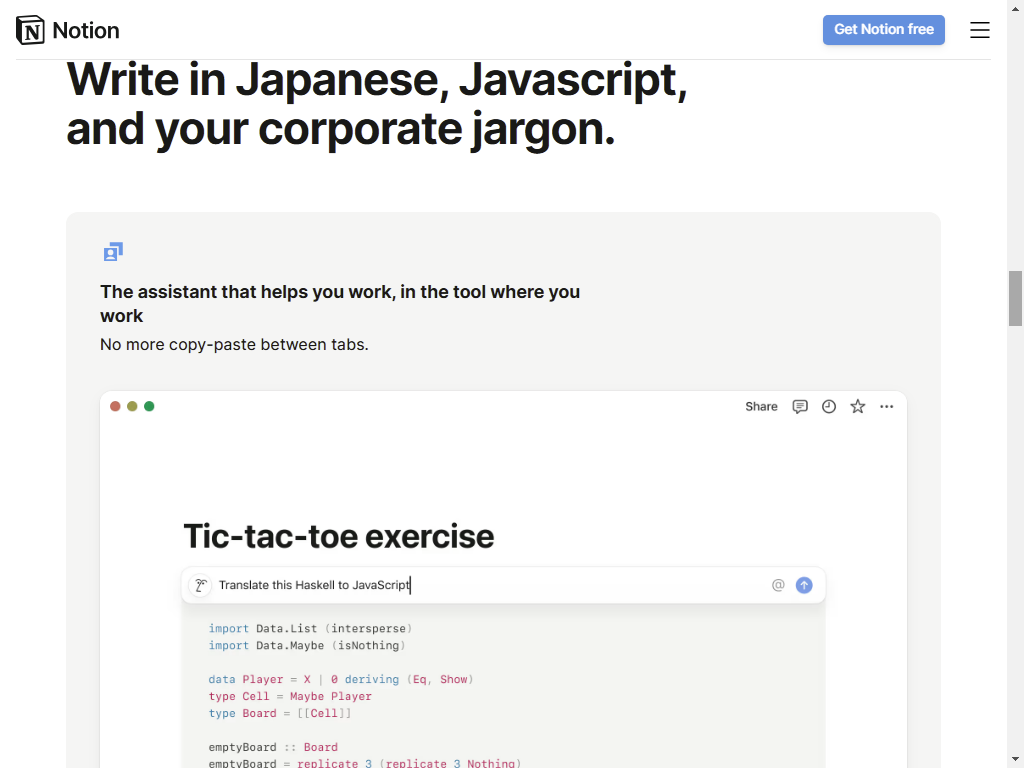1024x768 pixels.
Task: Click the 'data Player = X | 0' code line
Action: pyautogui.click(x=341, y=679)
